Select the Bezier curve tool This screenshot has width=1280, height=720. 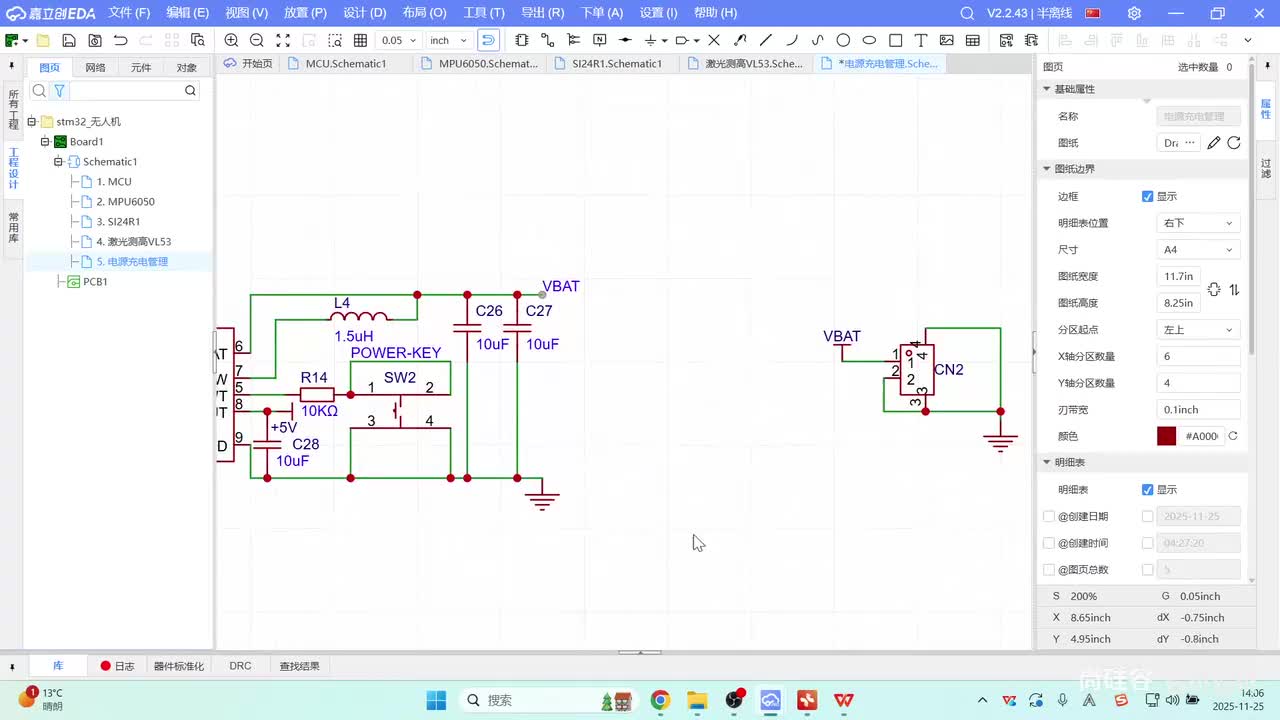(818, 40)
